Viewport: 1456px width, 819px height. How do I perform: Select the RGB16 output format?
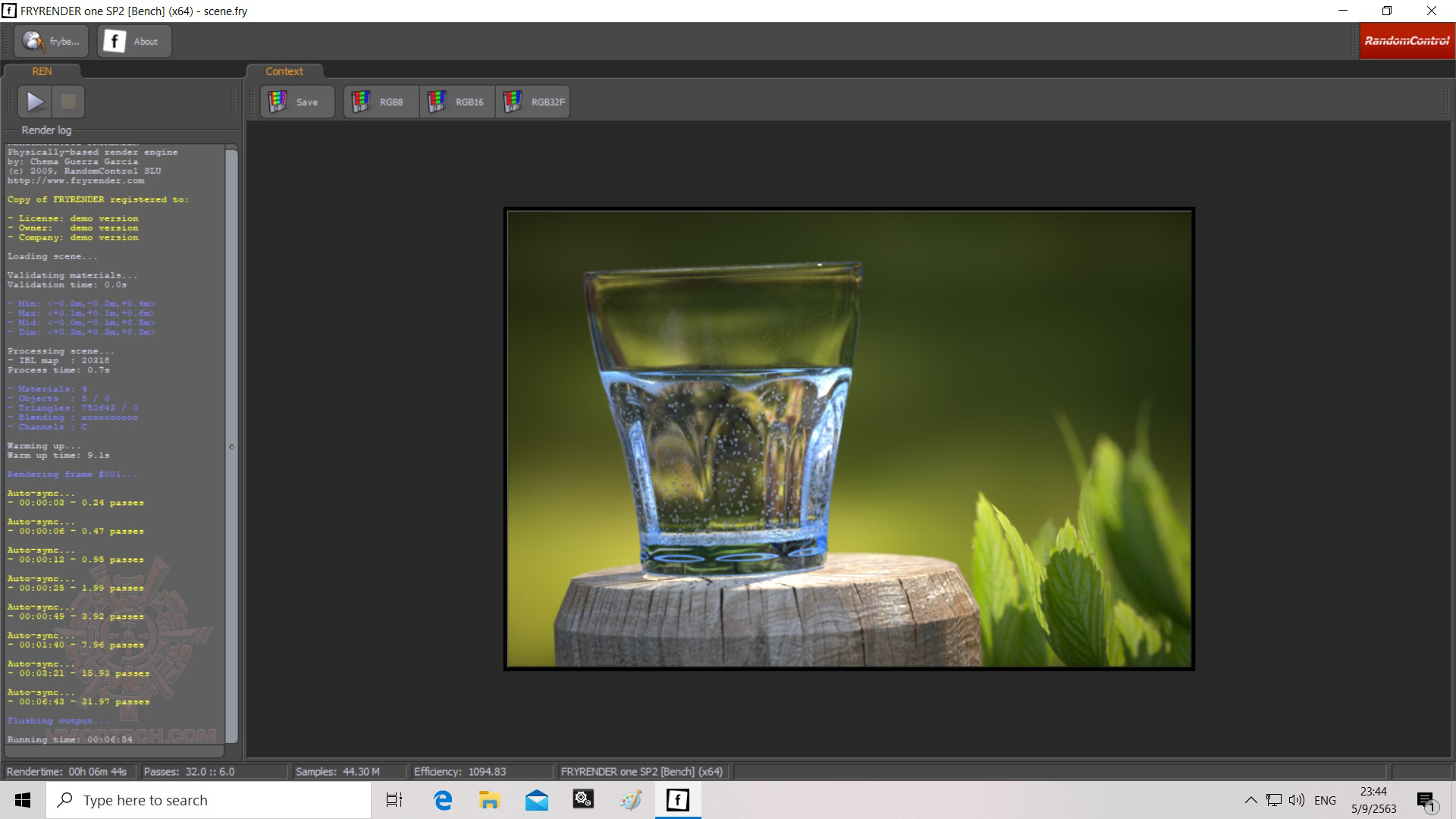(x=457, y=102)
